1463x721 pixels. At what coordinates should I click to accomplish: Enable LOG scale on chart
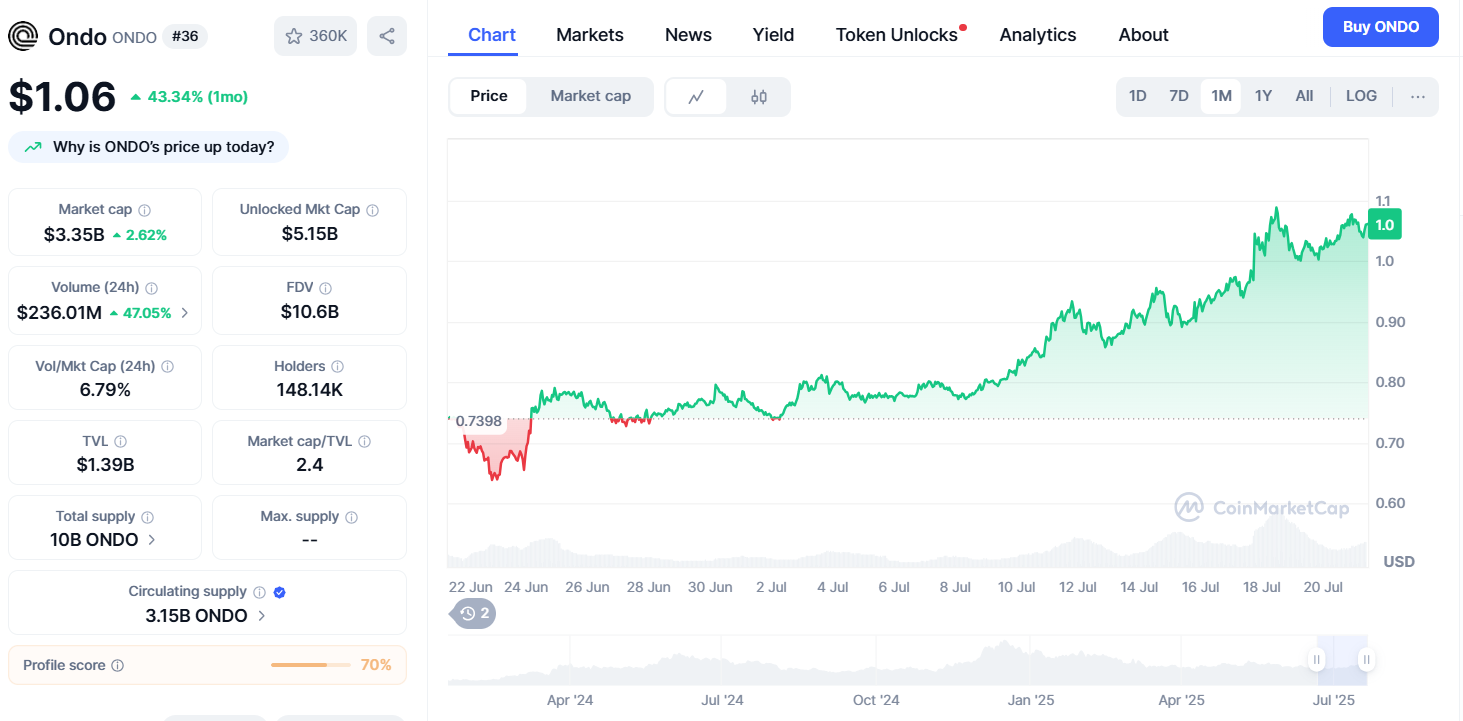pos(1361,96)
